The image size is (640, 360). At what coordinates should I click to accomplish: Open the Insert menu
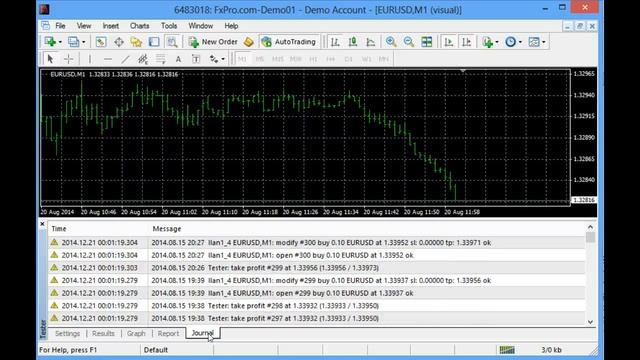[111, 26]
